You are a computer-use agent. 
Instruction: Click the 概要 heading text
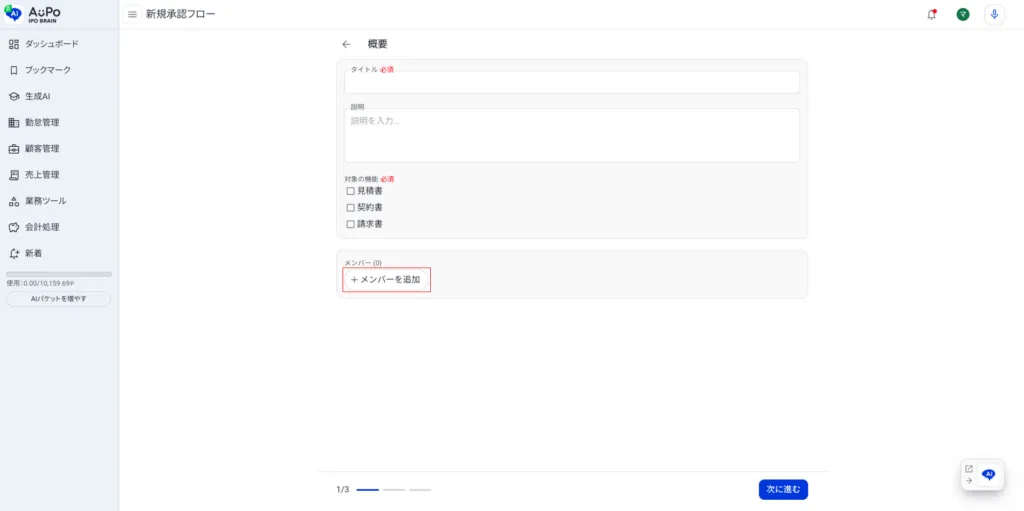pos(377,44)
